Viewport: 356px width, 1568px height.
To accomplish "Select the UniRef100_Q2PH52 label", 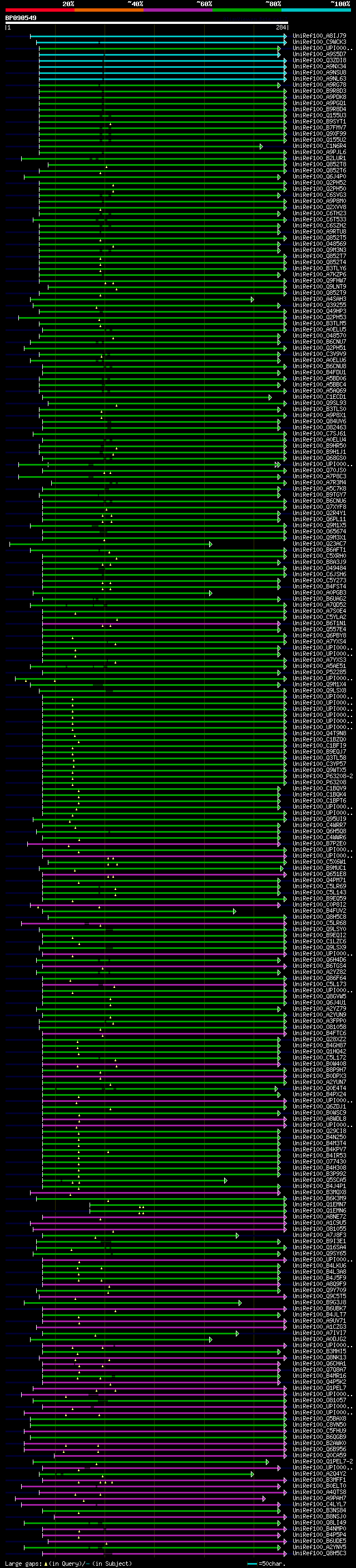I will (x=319, y=182).
